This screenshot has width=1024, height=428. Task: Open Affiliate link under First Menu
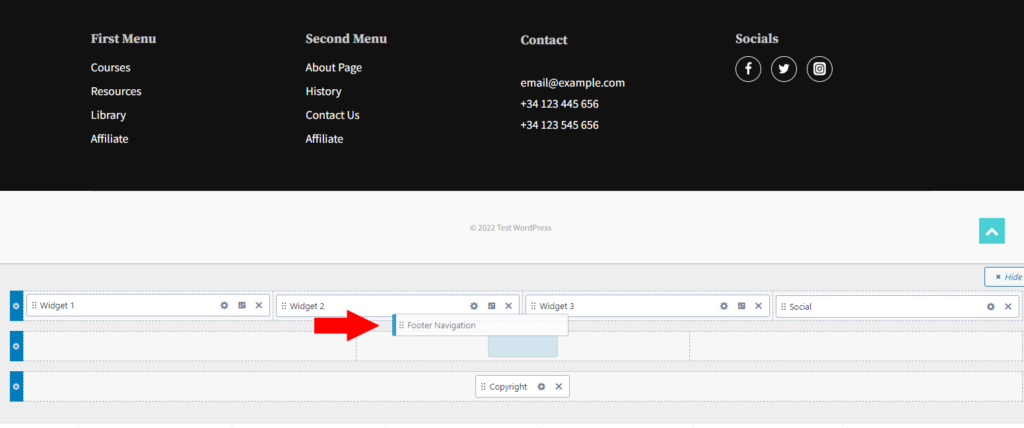(109, 139)
